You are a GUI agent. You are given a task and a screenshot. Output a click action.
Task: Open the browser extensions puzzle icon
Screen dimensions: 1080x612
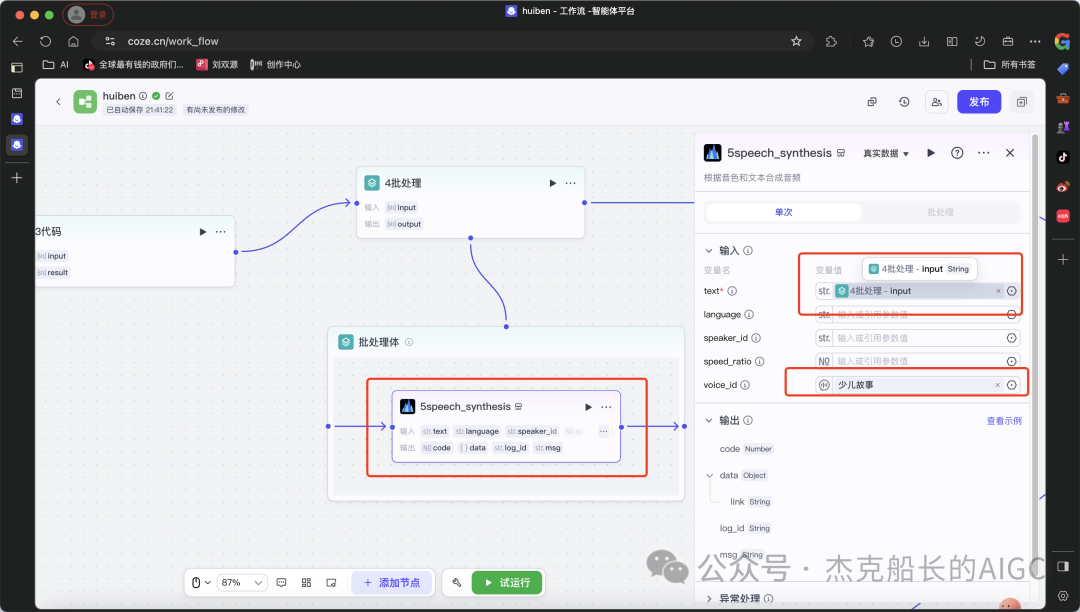(x=831, y=41)
